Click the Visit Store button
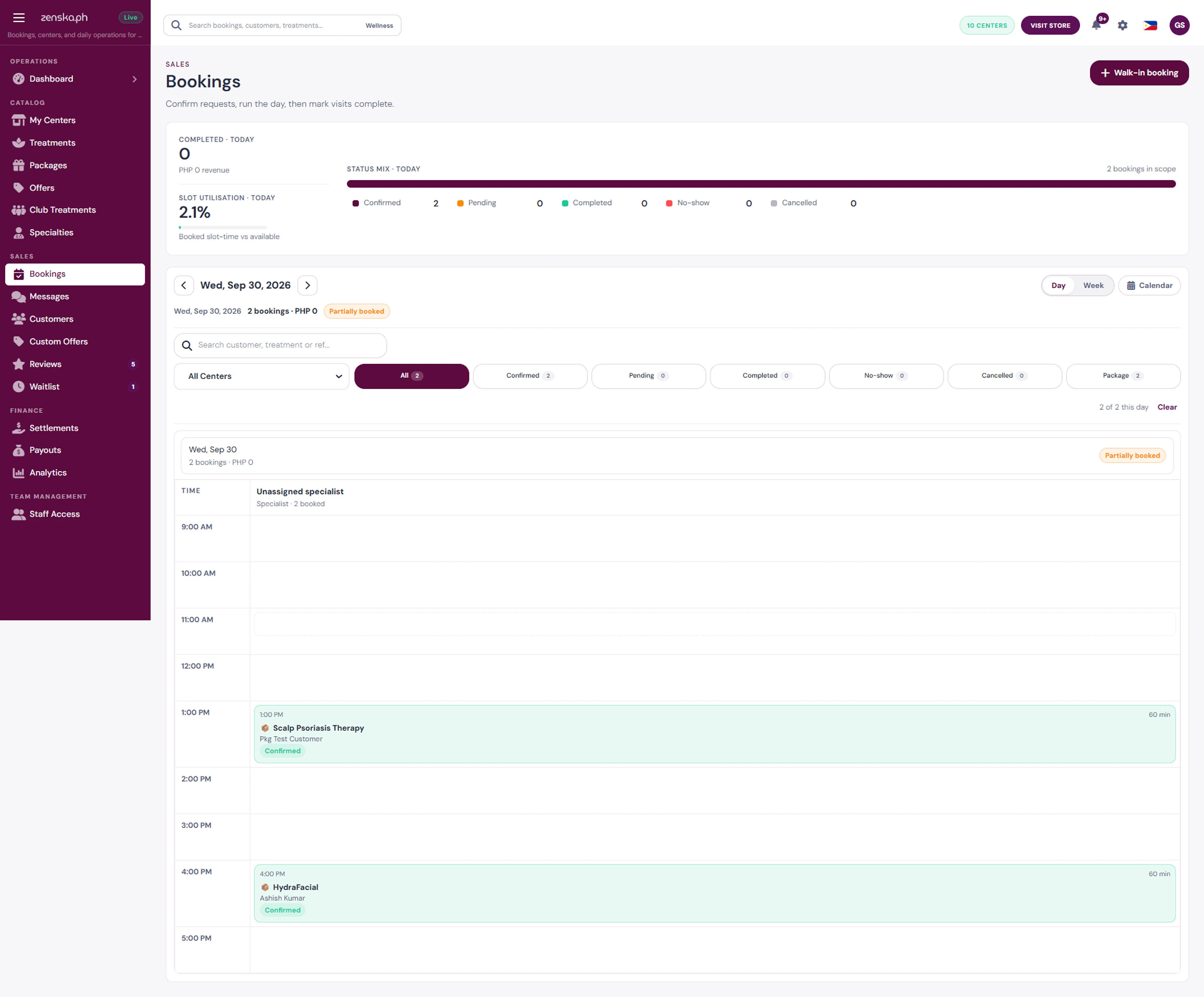 click(x=1050, y=25)
